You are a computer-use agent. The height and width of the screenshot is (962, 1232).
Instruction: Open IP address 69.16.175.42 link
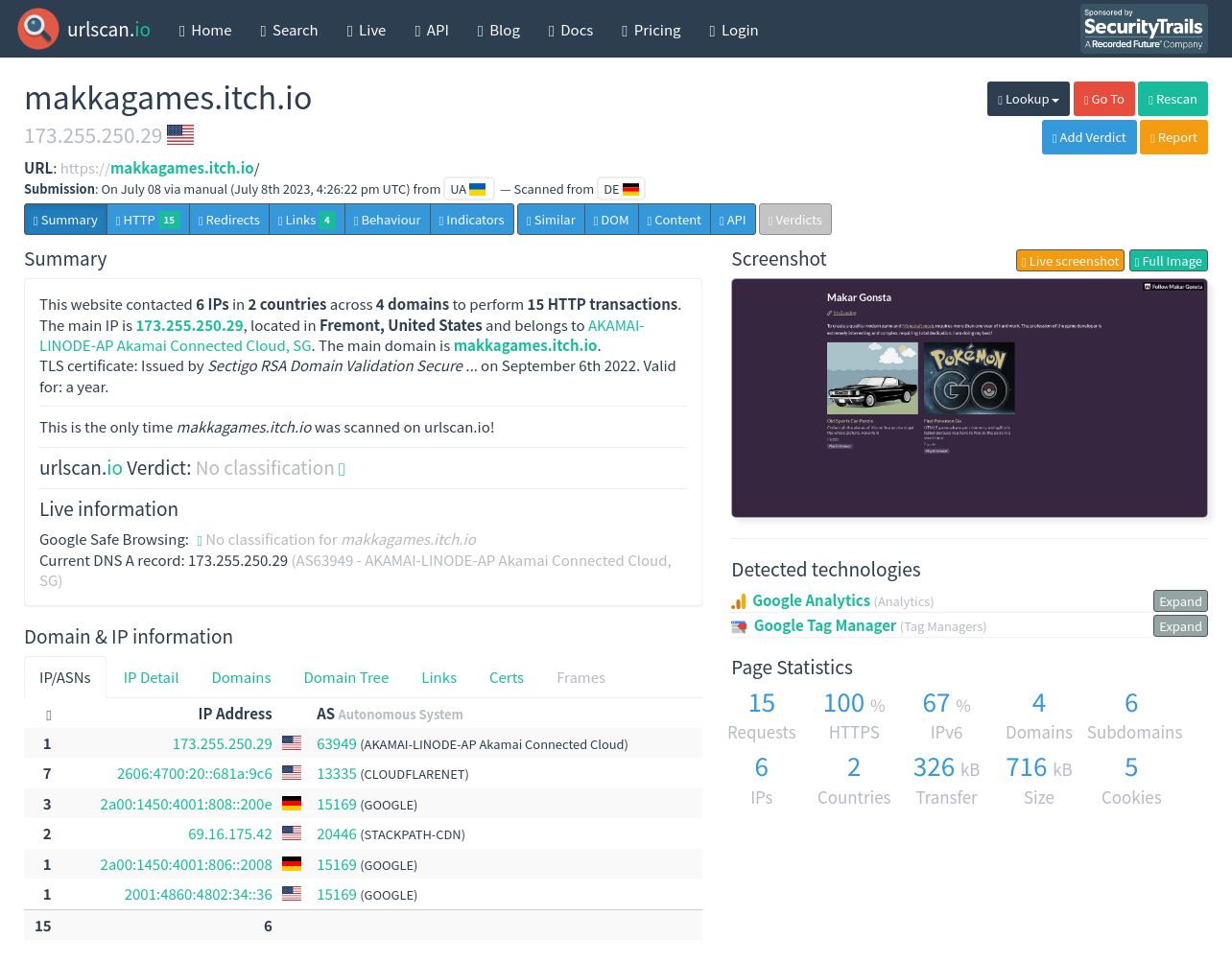[230, 833]
